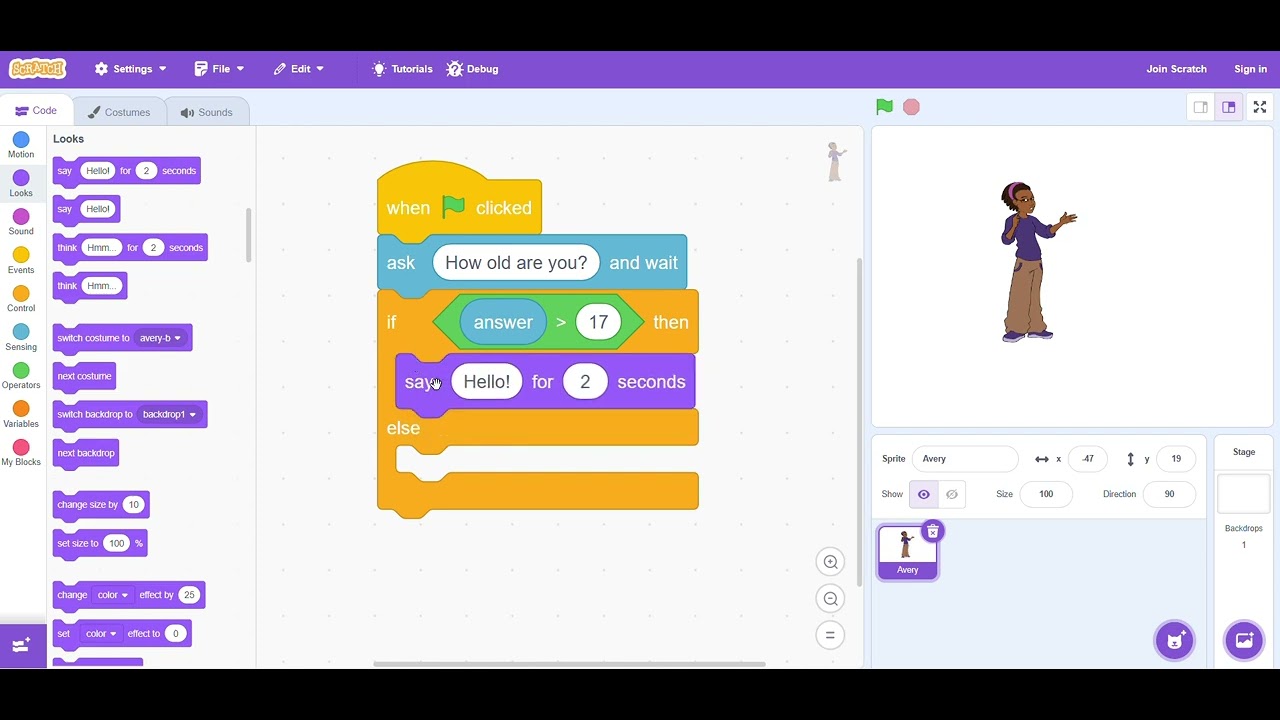1280x720 pixels.
Task: Click the next costume palette block
Action: click(85, 376)
